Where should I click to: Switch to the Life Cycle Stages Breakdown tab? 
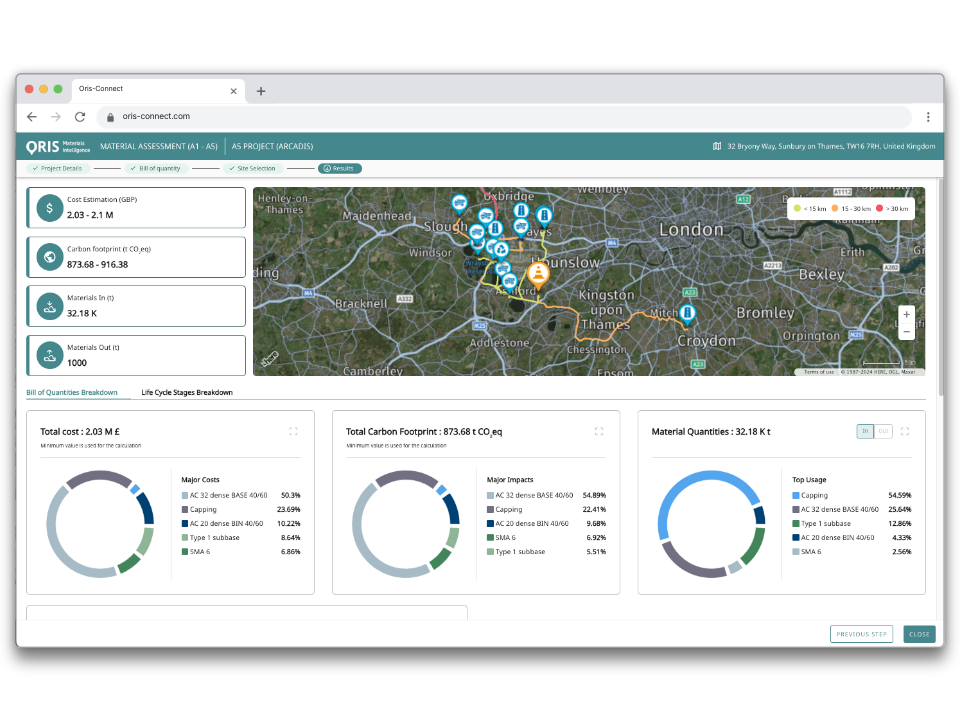[189, 392]
